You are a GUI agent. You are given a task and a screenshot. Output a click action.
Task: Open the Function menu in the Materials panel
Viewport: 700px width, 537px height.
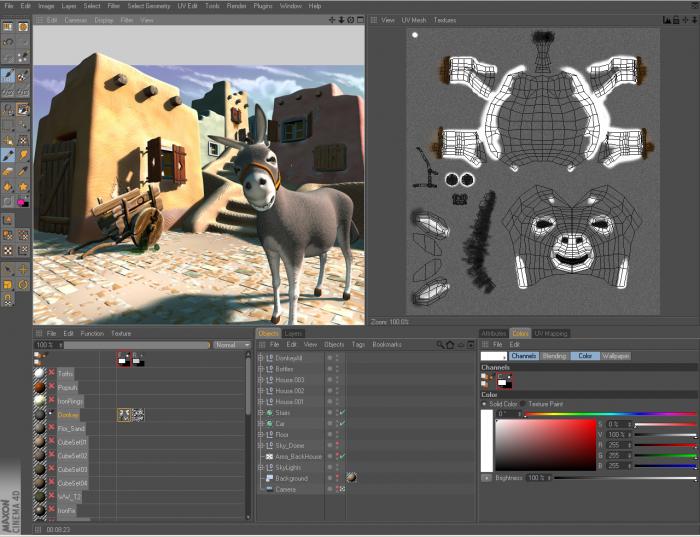pyautogui.click(x=92, y=333)
